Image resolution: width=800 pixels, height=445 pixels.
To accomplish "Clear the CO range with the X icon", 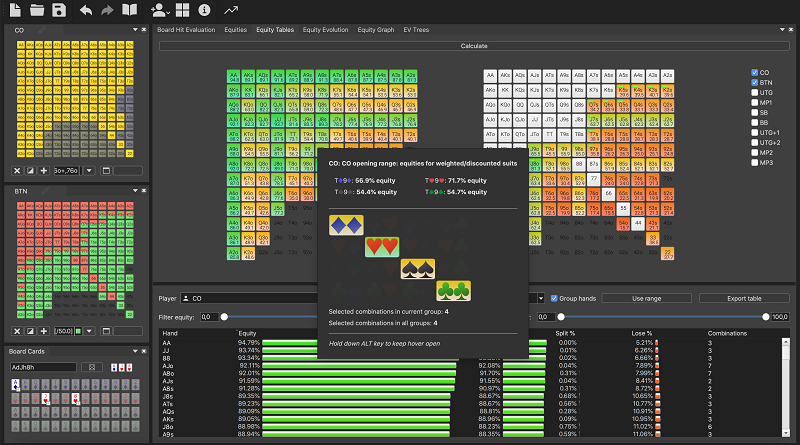I will tap(17, 170).
